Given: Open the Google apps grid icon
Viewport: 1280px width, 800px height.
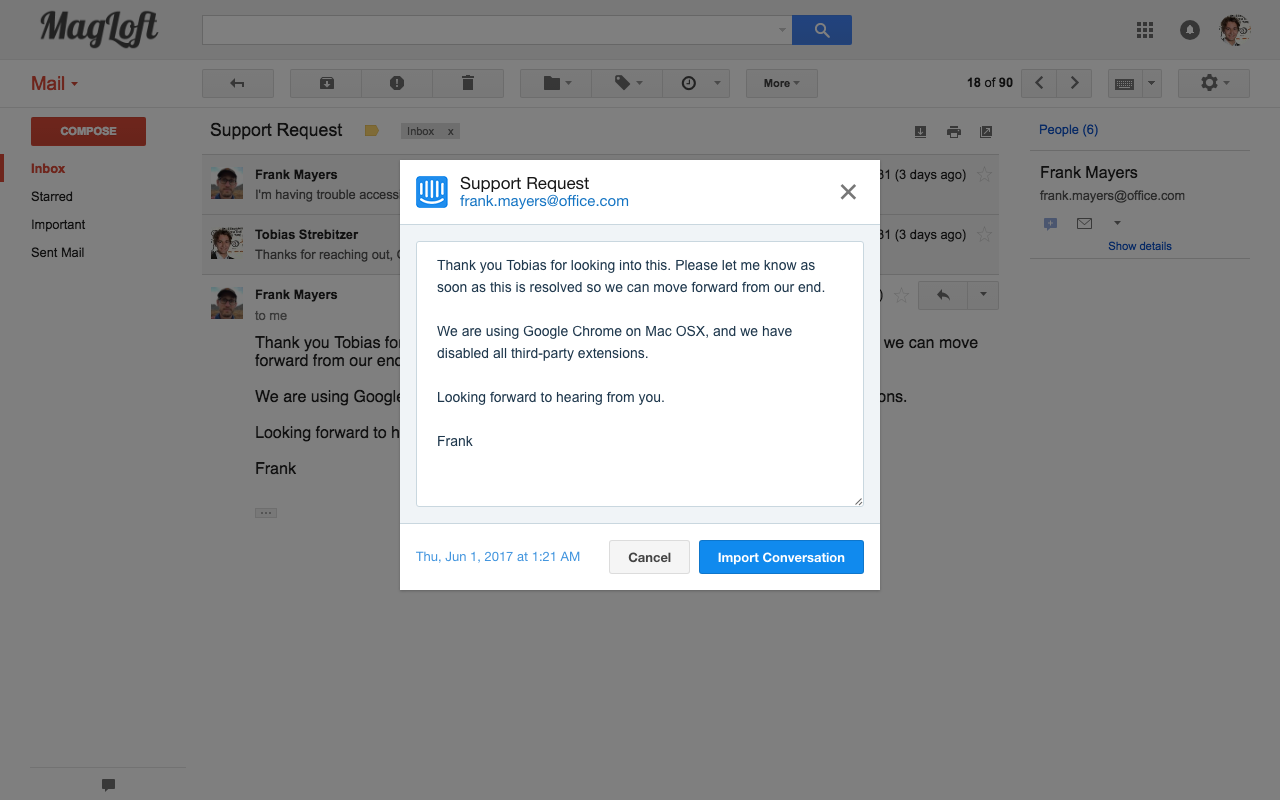Looking at the screenshot, I should click(1145, 30).
